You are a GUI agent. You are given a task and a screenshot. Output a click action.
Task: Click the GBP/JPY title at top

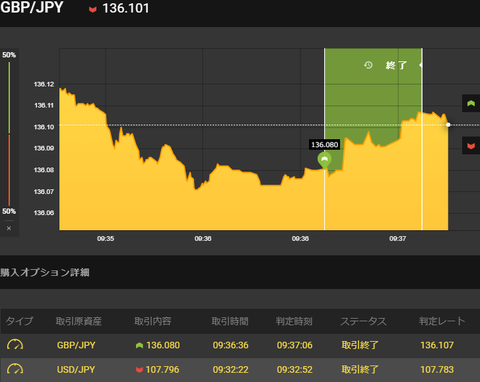click(32, 8)
